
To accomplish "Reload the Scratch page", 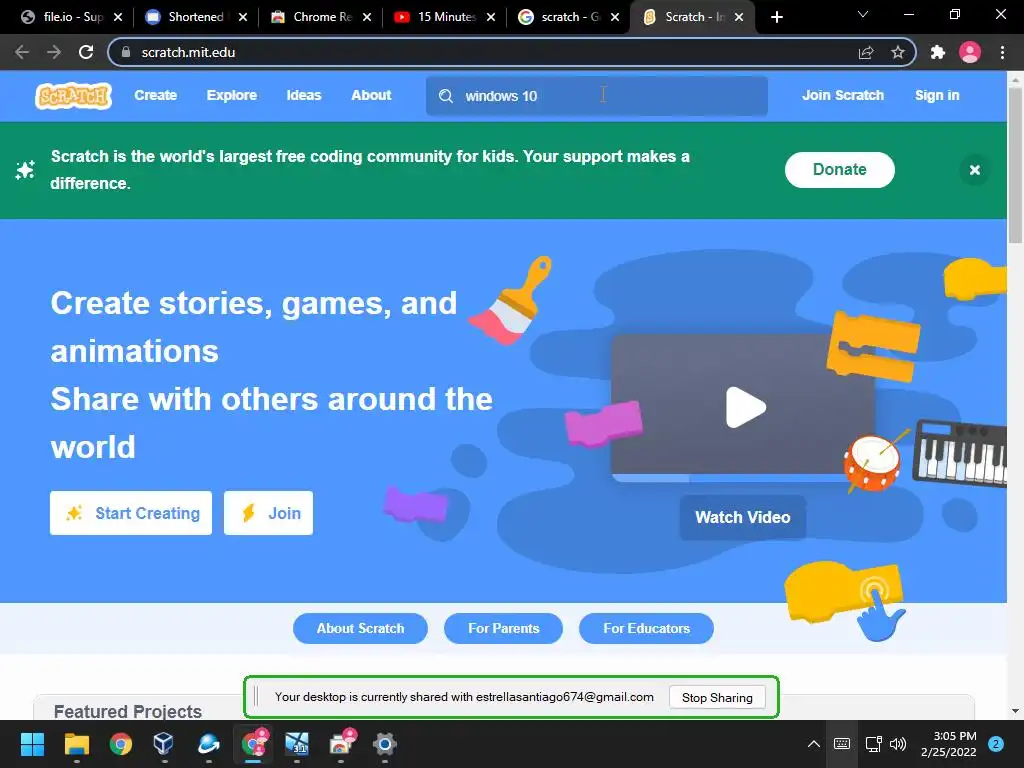I will pos(86,52).
